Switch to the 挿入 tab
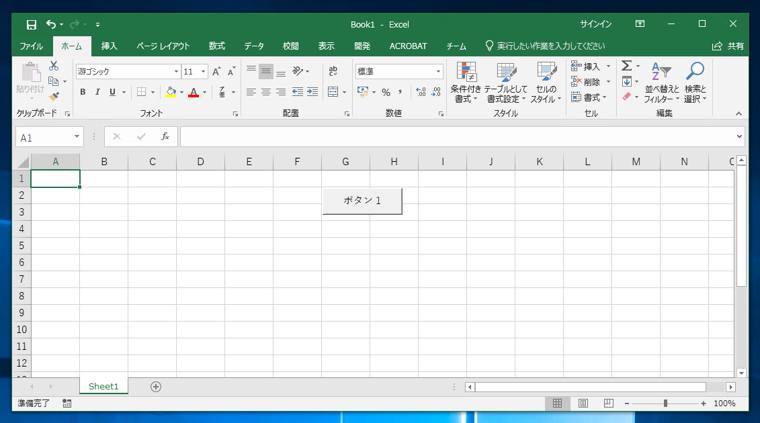Image resolution: width=760 pixels, height=423 pixels. (109, 46)
